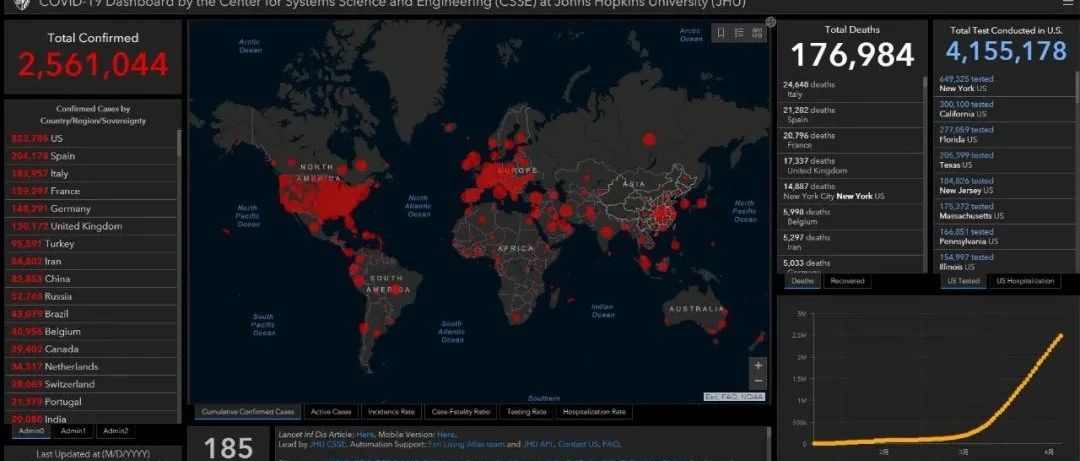Switch to Testing Rate map tab
This screenshot has height=461, width=1080.
(x=526, y=412)
